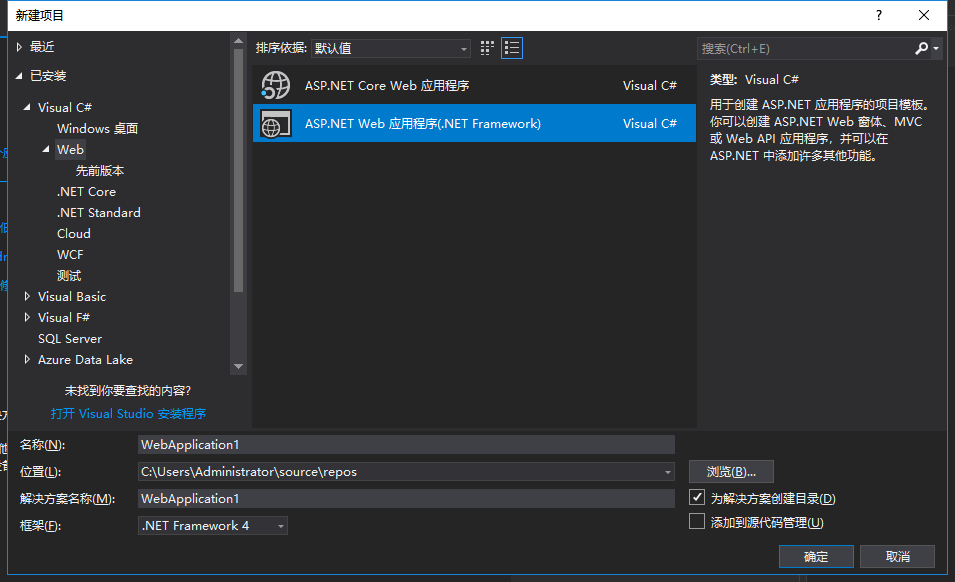
Task: Select the Recent (最近) tree item
Action: tap(42, 47)
